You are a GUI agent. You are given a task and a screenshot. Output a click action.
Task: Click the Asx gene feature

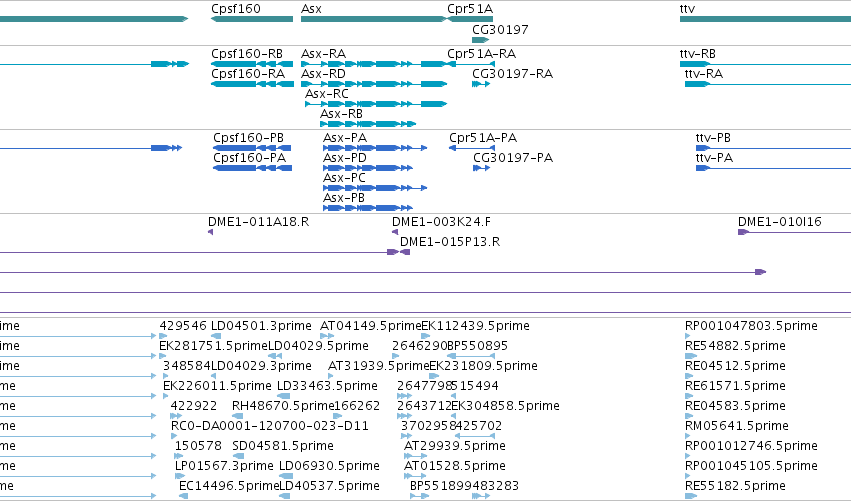click(373, 19)
